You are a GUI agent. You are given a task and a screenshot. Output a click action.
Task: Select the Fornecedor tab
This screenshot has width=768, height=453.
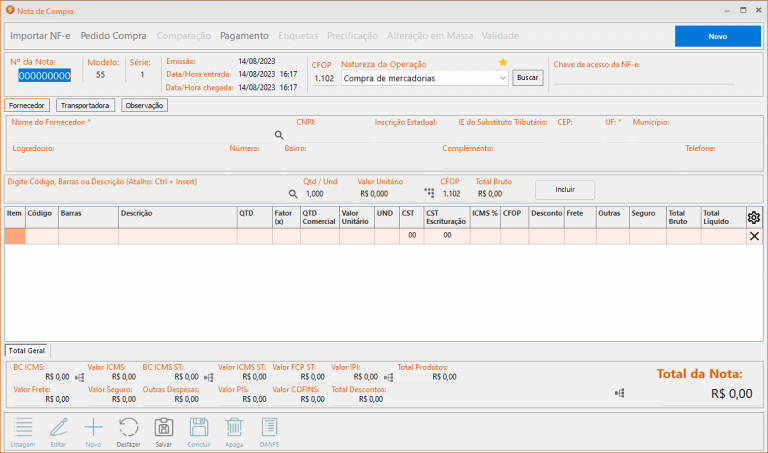(27, 105)
